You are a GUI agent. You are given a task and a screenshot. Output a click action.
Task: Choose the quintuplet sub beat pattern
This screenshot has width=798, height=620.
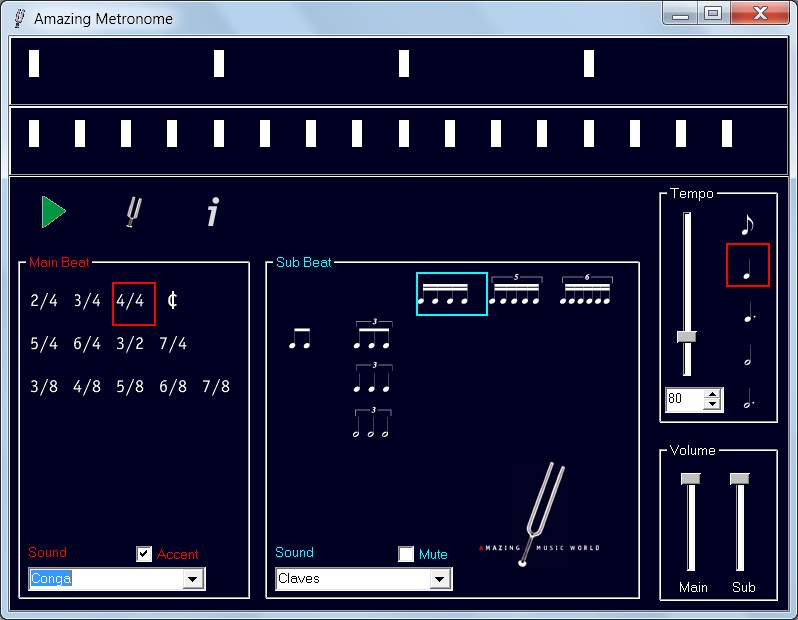tap(514, 292)
